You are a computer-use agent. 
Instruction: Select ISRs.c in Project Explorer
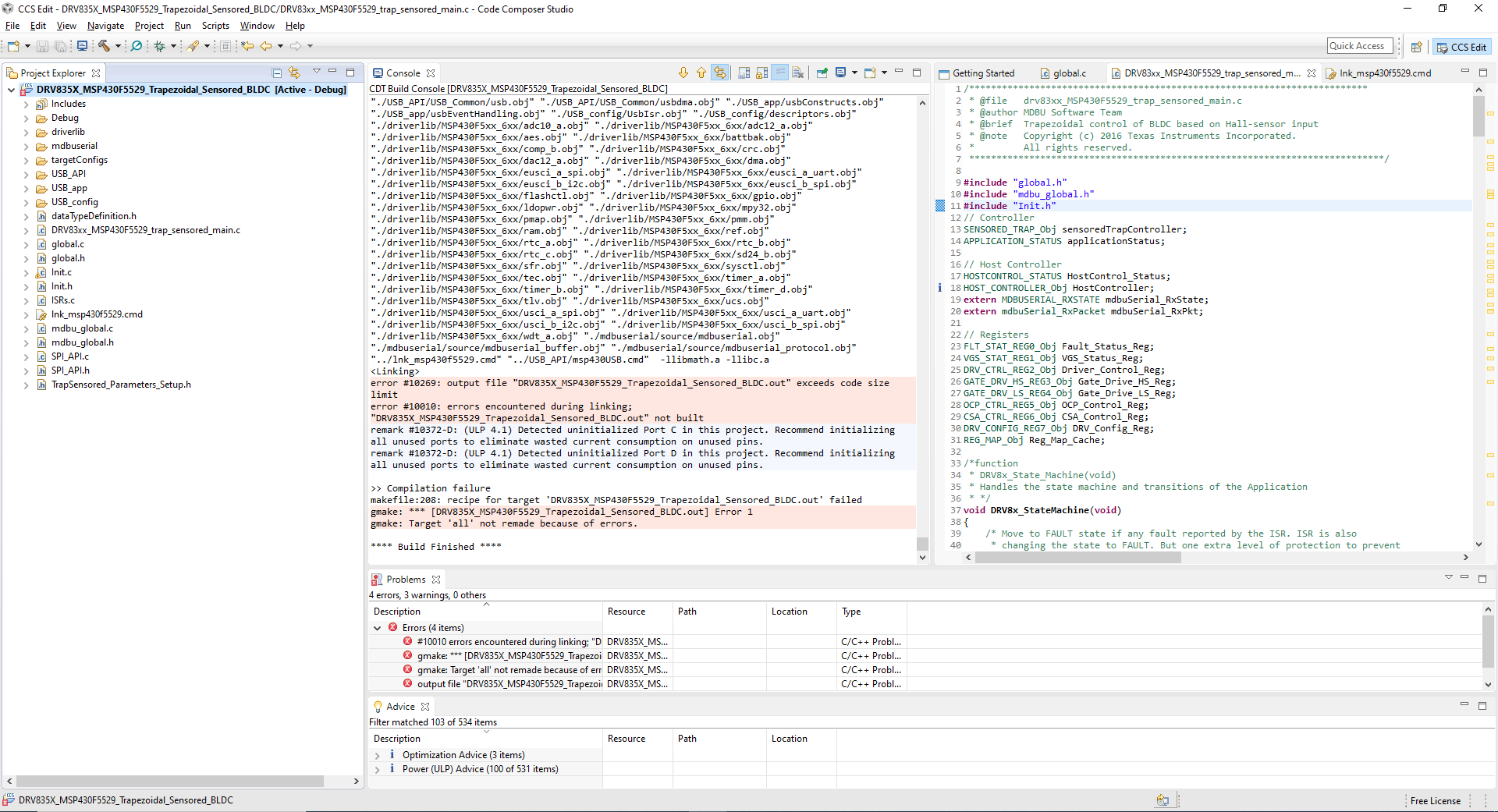(63, 300)
